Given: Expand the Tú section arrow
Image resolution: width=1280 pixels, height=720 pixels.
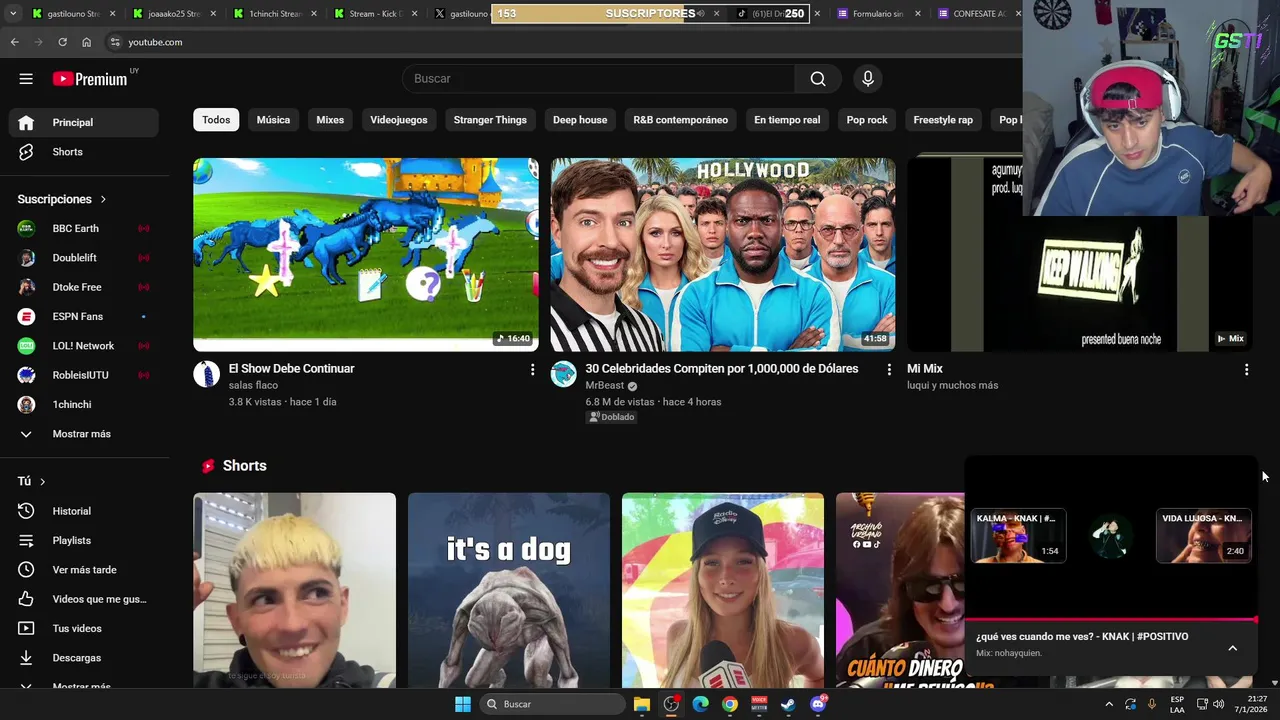Looking at the screenshot, I should click(x=42, y=481).
